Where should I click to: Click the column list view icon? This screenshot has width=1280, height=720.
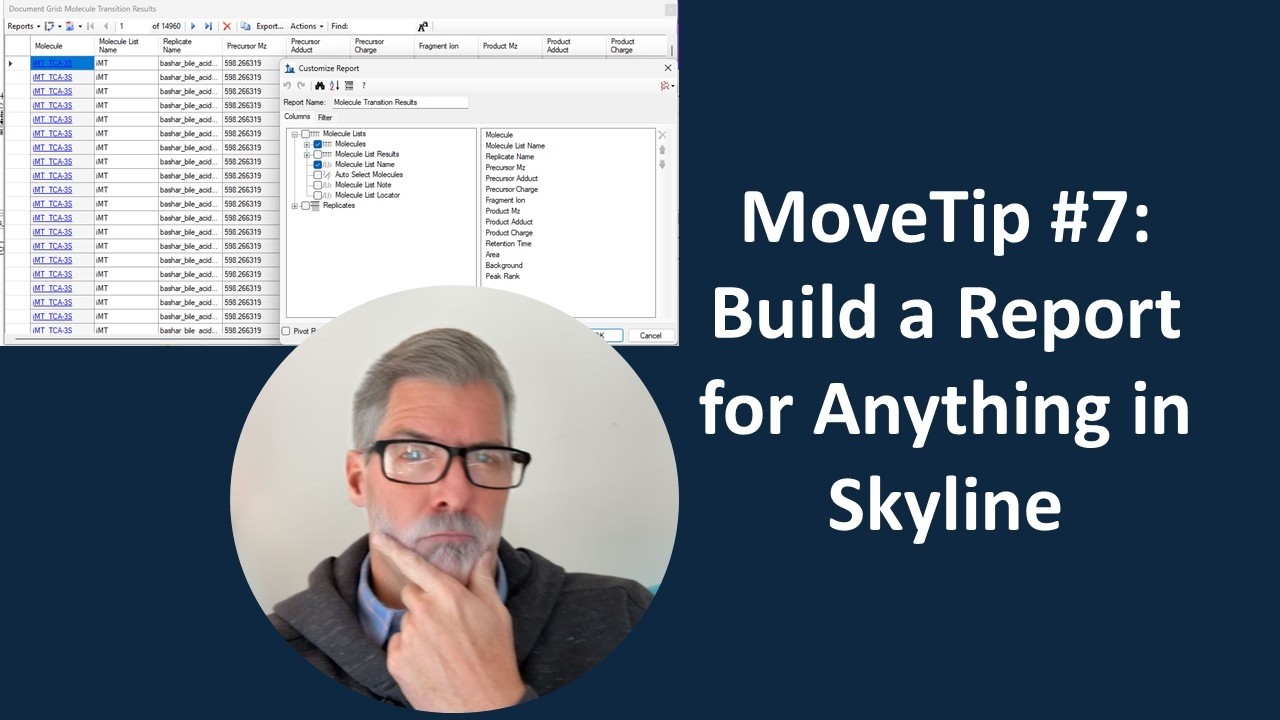(349, 85)
